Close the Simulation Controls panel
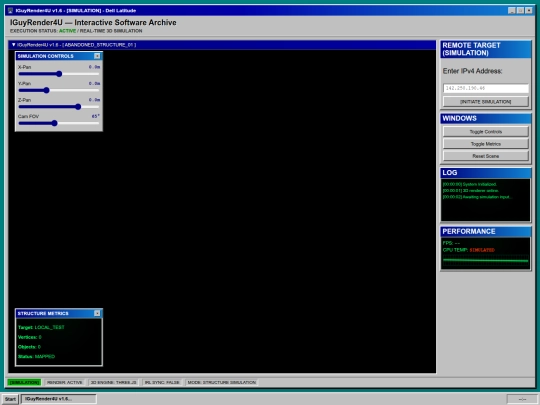 click(97, 56)
